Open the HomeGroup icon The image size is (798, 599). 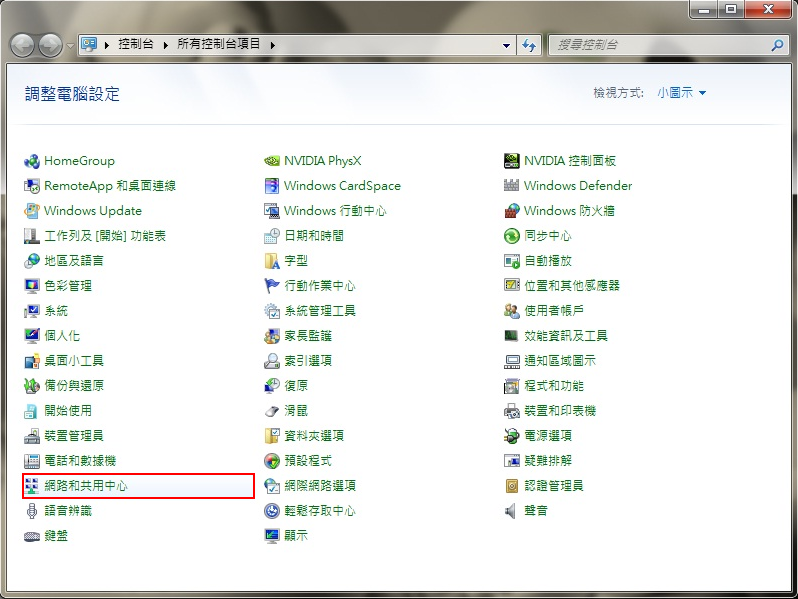(32, 161)
